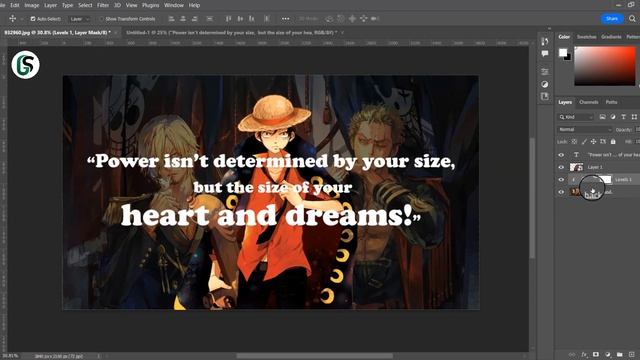Open the Layer menu
The height and width of the screenshot is (360, 640).
click(50, 5)
